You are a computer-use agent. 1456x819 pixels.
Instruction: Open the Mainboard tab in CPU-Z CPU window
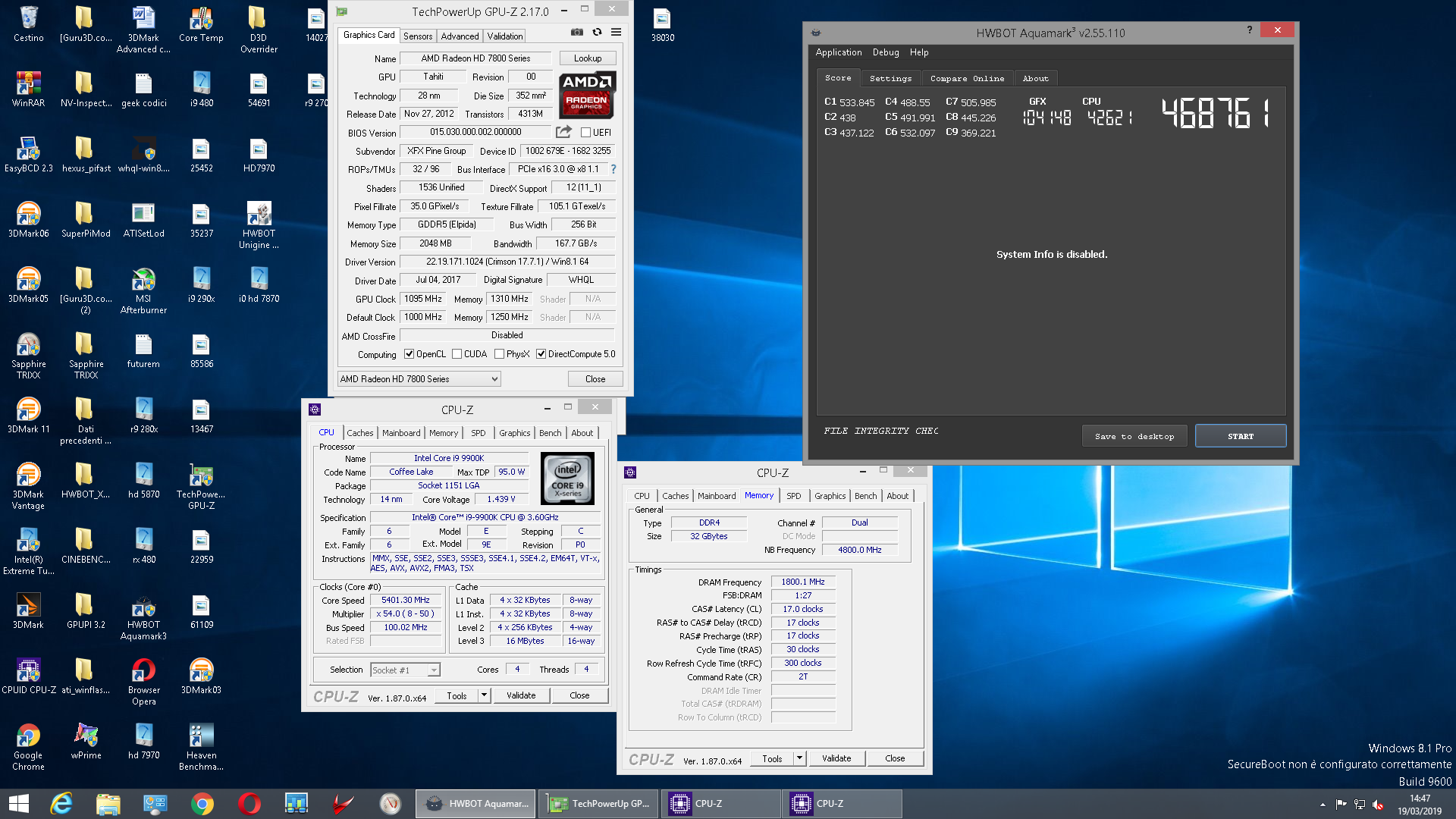tap(401, 433)
